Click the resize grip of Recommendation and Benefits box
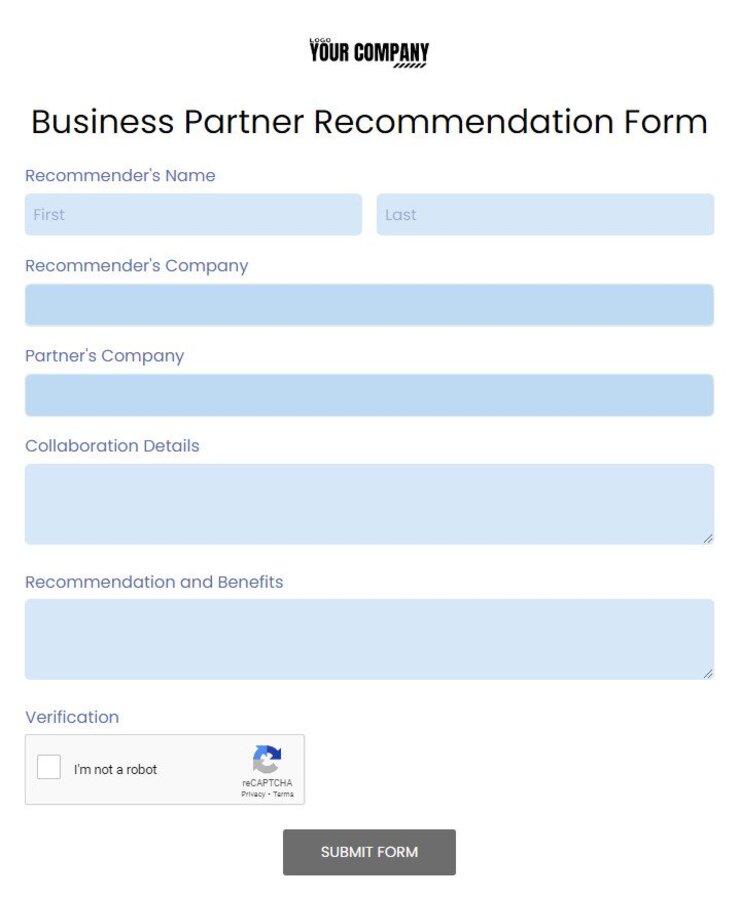Image resolution: width=740 pixels, height=900 pixels. click(708, 673)
